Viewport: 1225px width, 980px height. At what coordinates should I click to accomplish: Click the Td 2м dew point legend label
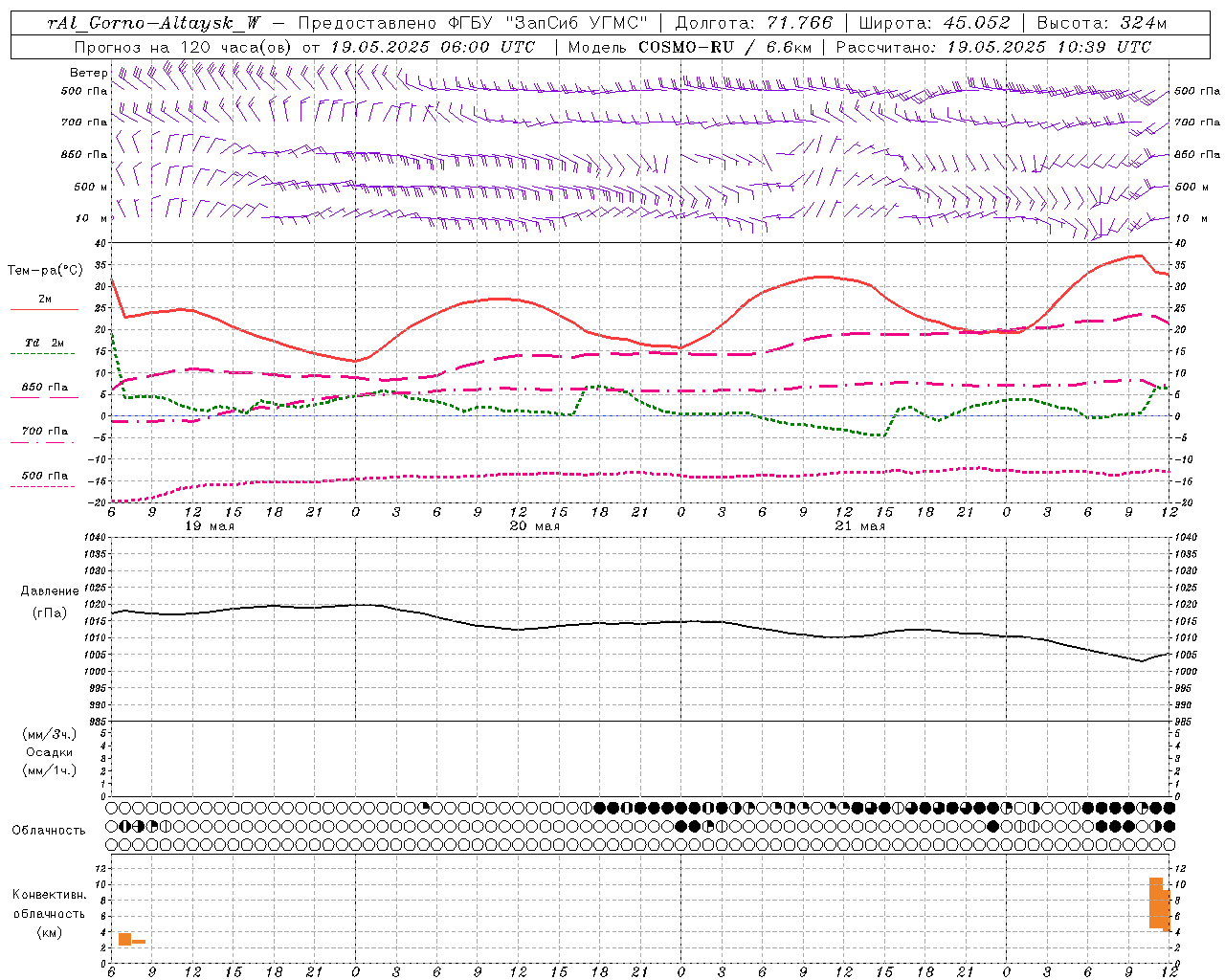(44, 343)
